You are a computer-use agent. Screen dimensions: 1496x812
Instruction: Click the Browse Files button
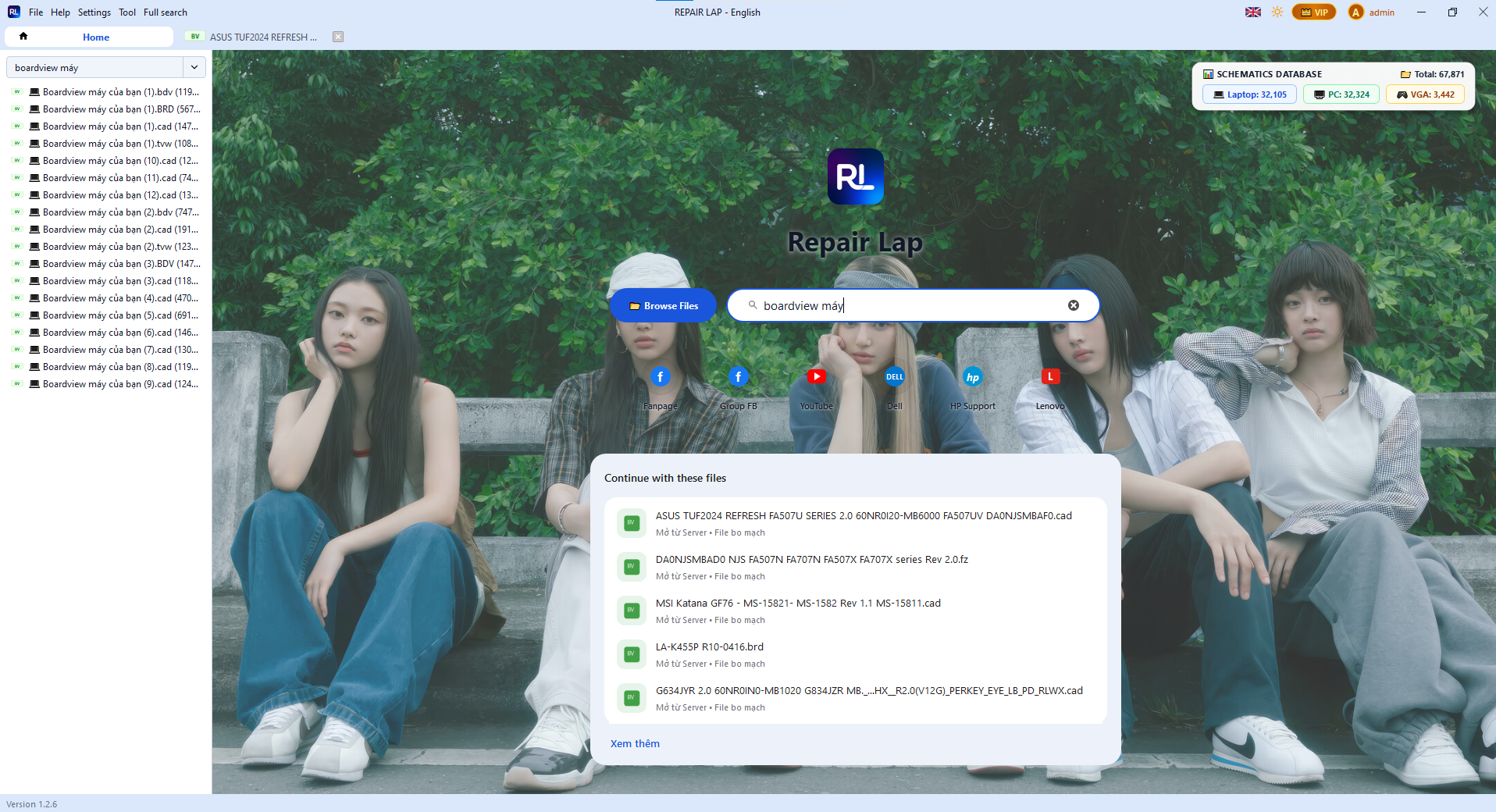[x=664, y=305]
